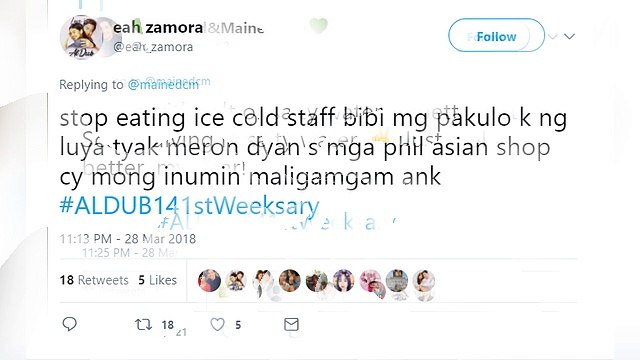The height and width of the screenshot is (360, 640).
Task: Click the zamora display name
Action: 158,28
